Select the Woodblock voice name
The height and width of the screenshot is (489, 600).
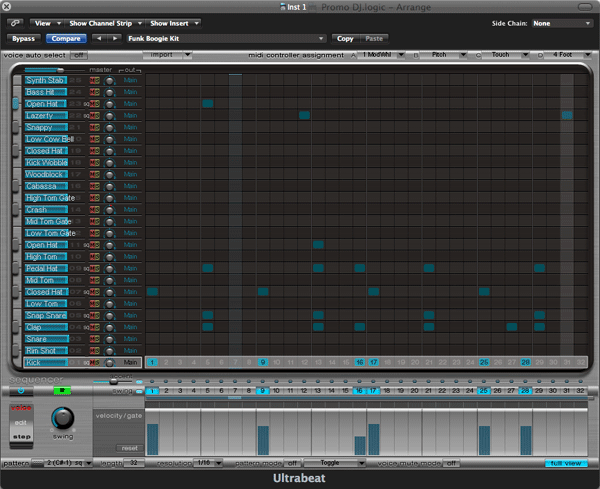(x=46, y=174)
